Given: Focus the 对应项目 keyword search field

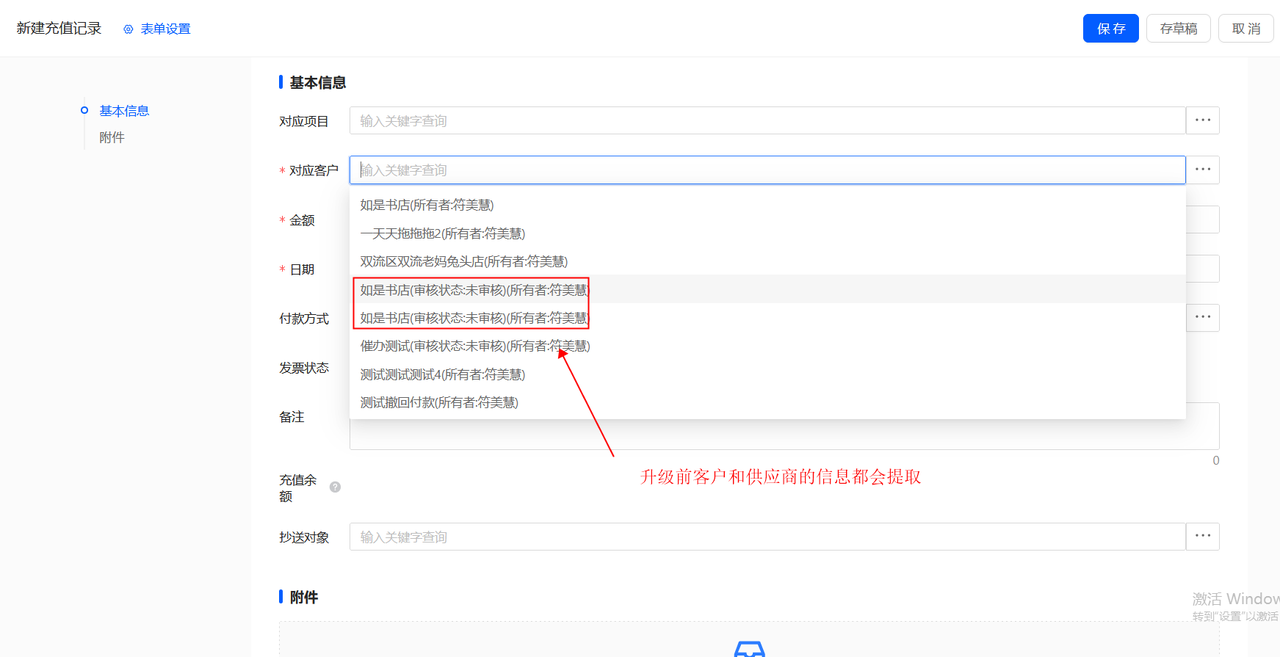Looking at the screenshot, I should [x=766, y=121].
